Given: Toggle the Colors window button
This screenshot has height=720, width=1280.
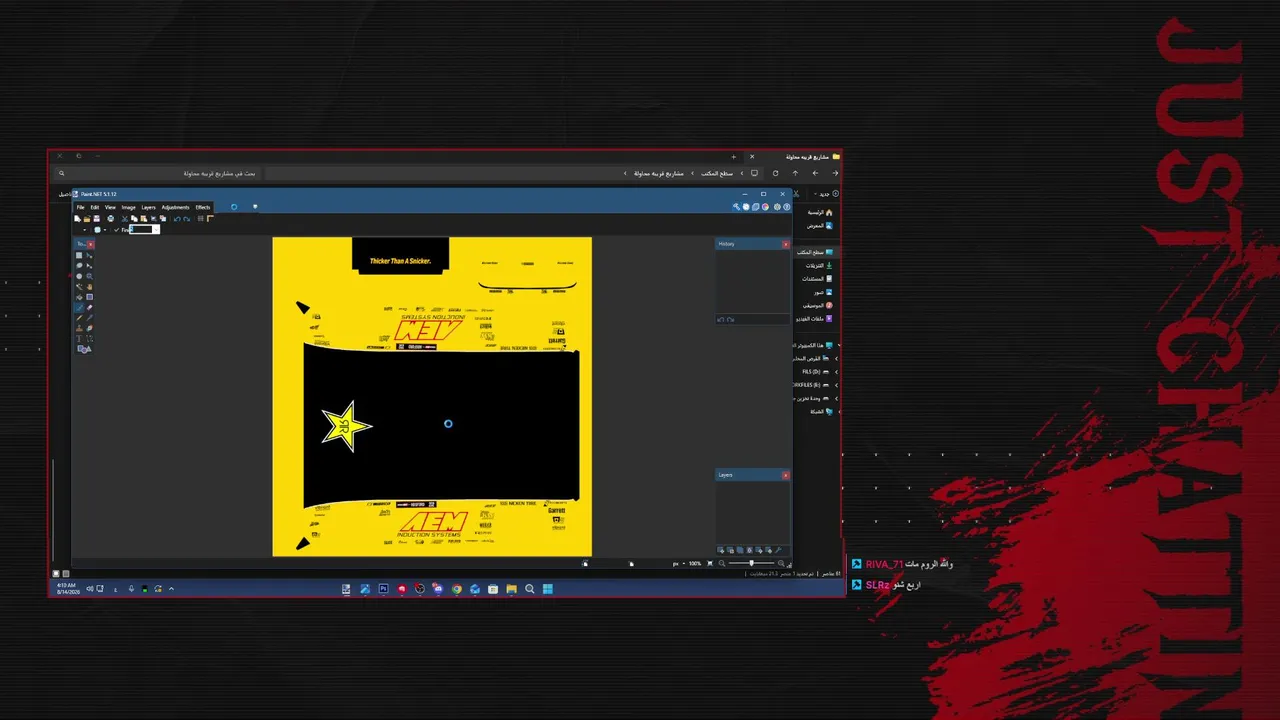Looking at the screenshot, I should click(766, 207).
